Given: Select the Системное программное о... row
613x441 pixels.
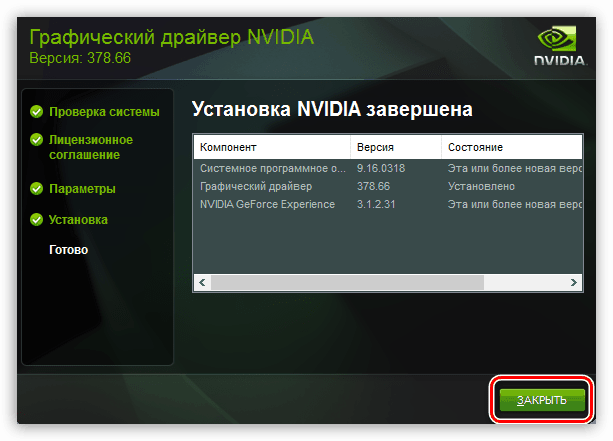Looking at the screenshot, I should 388,169.
